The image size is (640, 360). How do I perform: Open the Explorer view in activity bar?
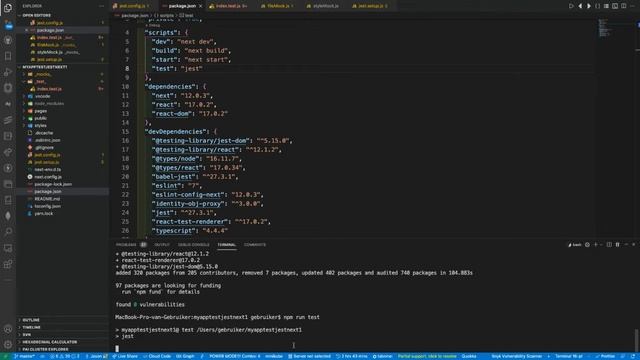point(8,8)
